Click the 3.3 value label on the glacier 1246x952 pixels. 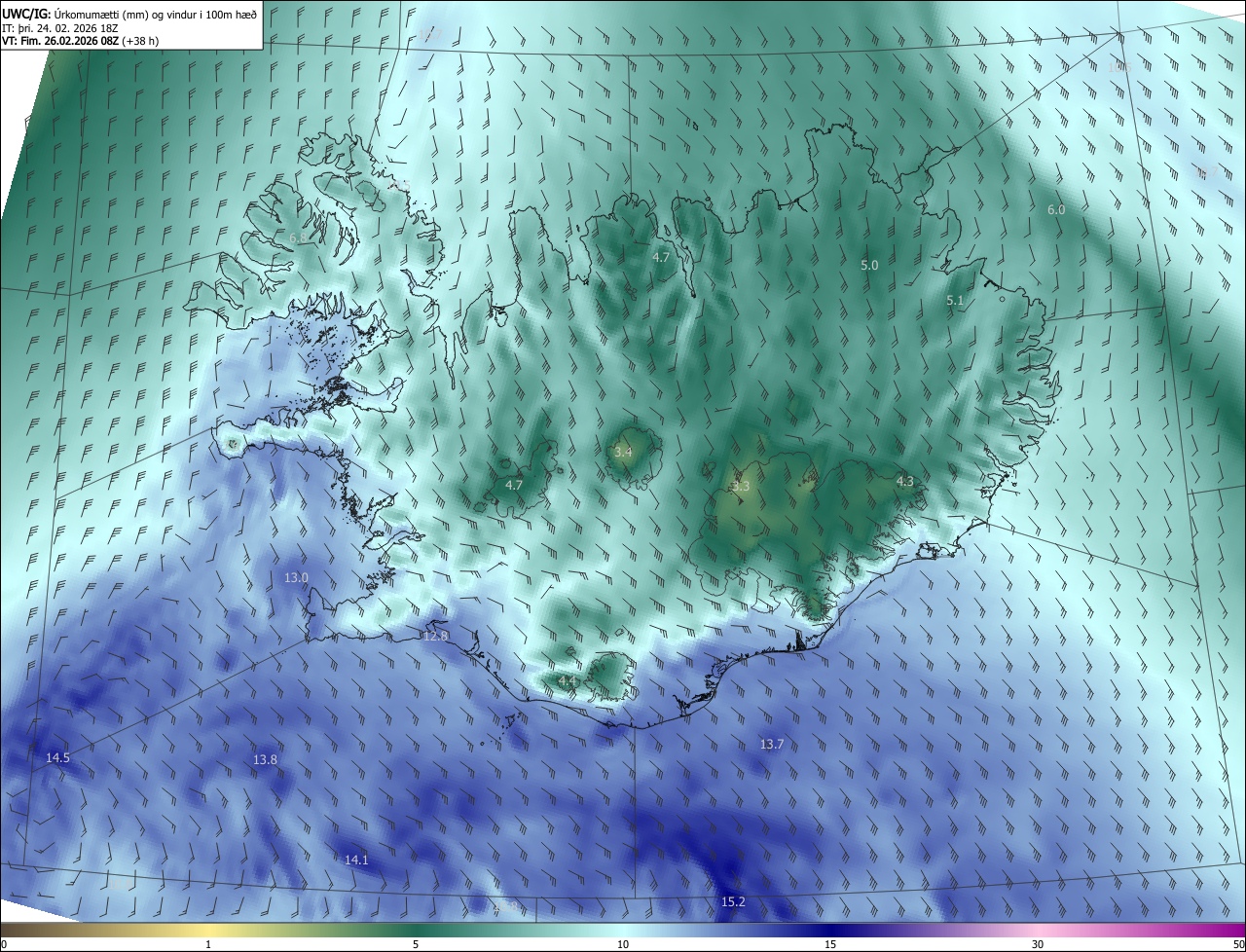click(741, 486)
